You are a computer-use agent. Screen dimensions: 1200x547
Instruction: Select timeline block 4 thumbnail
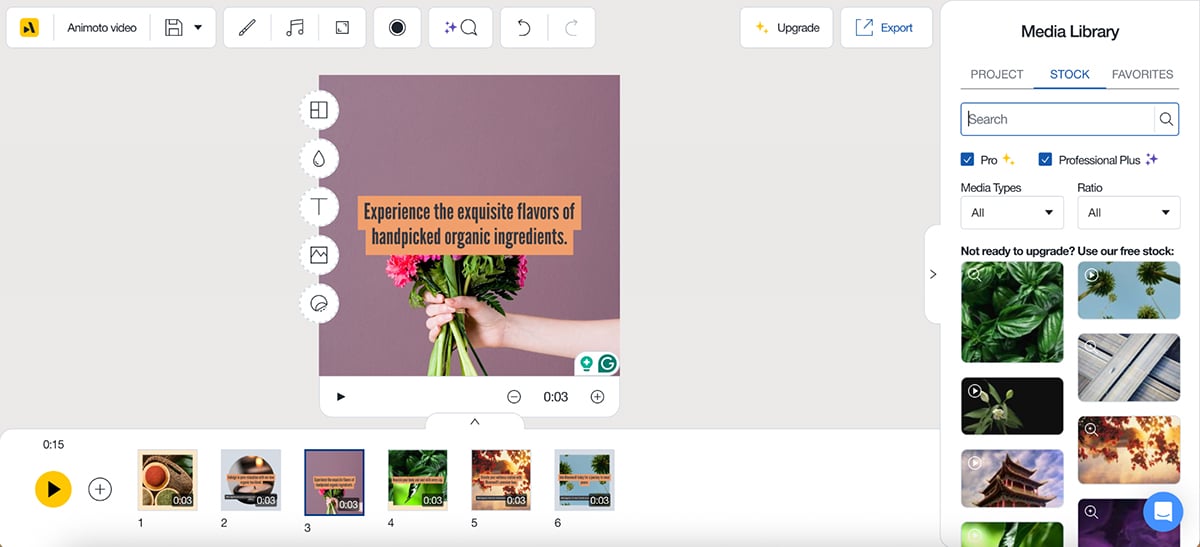click(x=417, y=480)
